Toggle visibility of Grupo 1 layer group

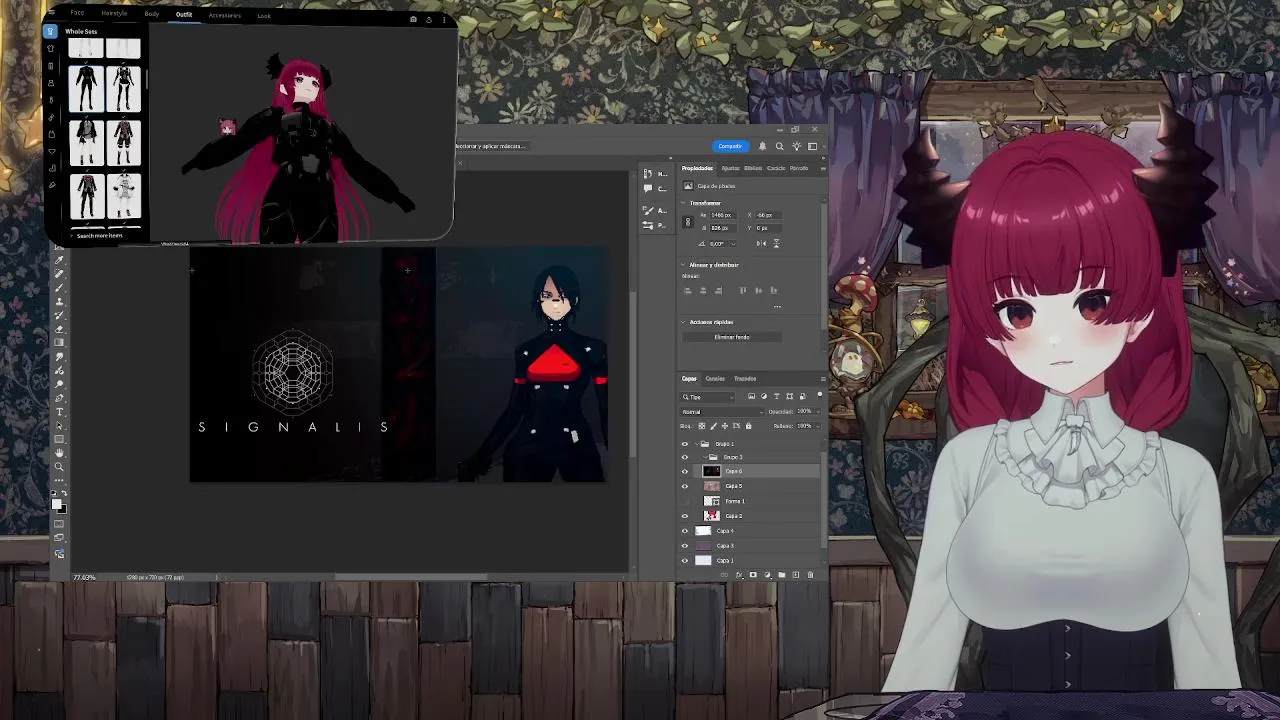tap(685, 444)
